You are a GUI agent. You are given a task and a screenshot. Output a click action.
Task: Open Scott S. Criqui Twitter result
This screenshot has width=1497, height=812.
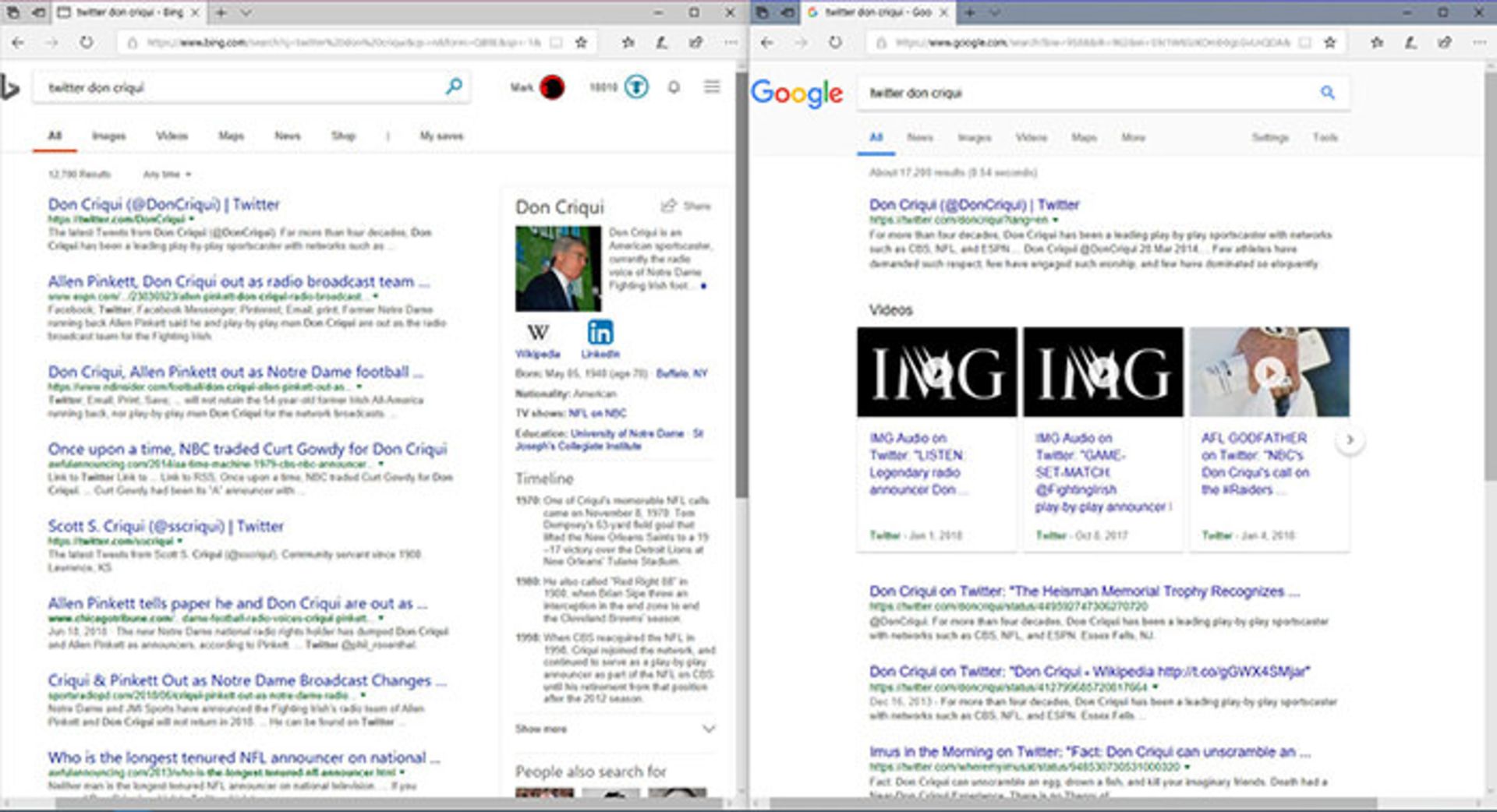(165, 527)
